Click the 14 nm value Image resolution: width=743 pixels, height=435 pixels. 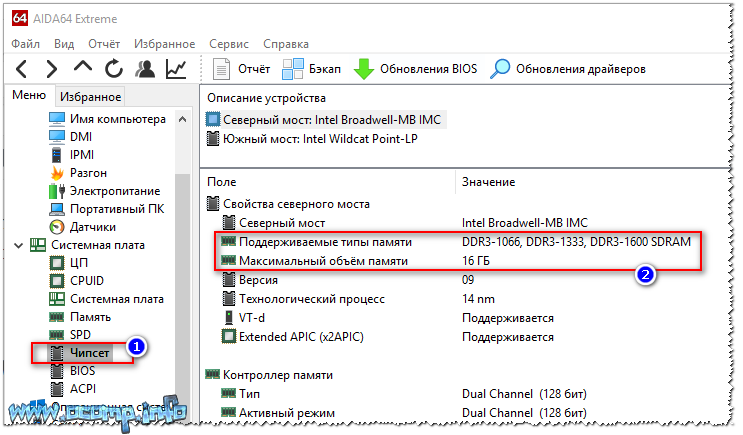coord(478,299)
